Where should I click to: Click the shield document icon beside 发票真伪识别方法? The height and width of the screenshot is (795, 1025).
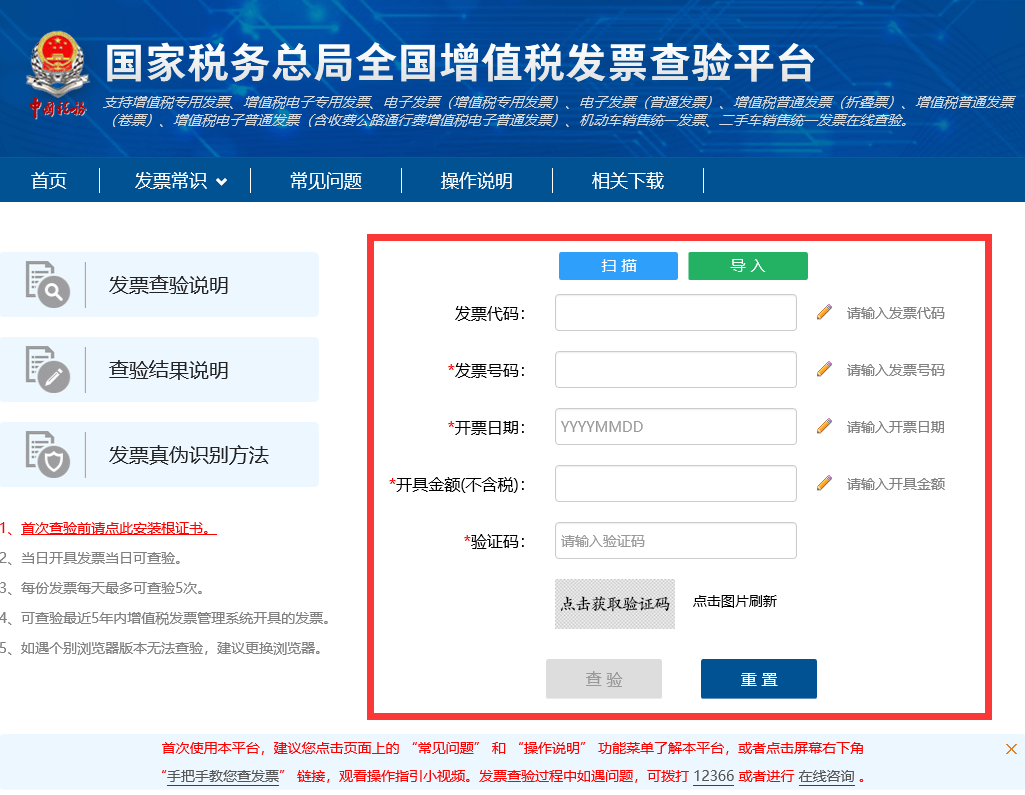[x=48, y=454]
